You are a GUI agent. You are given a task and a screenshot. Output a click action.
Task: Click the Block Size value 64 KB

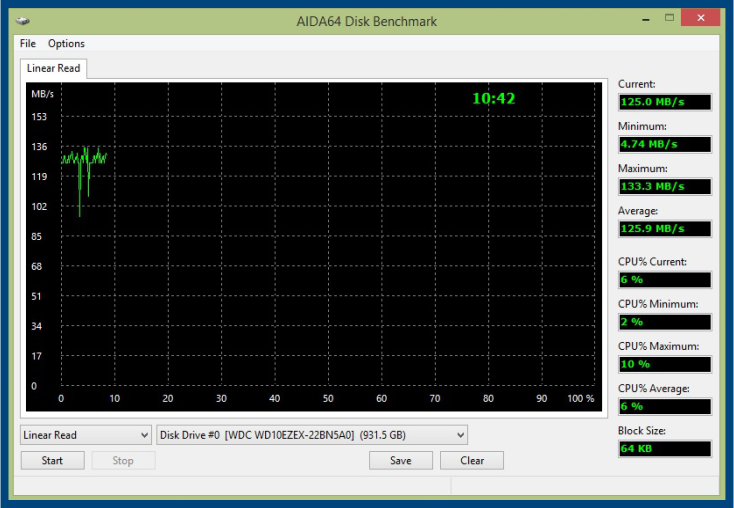tap(665, 449)
